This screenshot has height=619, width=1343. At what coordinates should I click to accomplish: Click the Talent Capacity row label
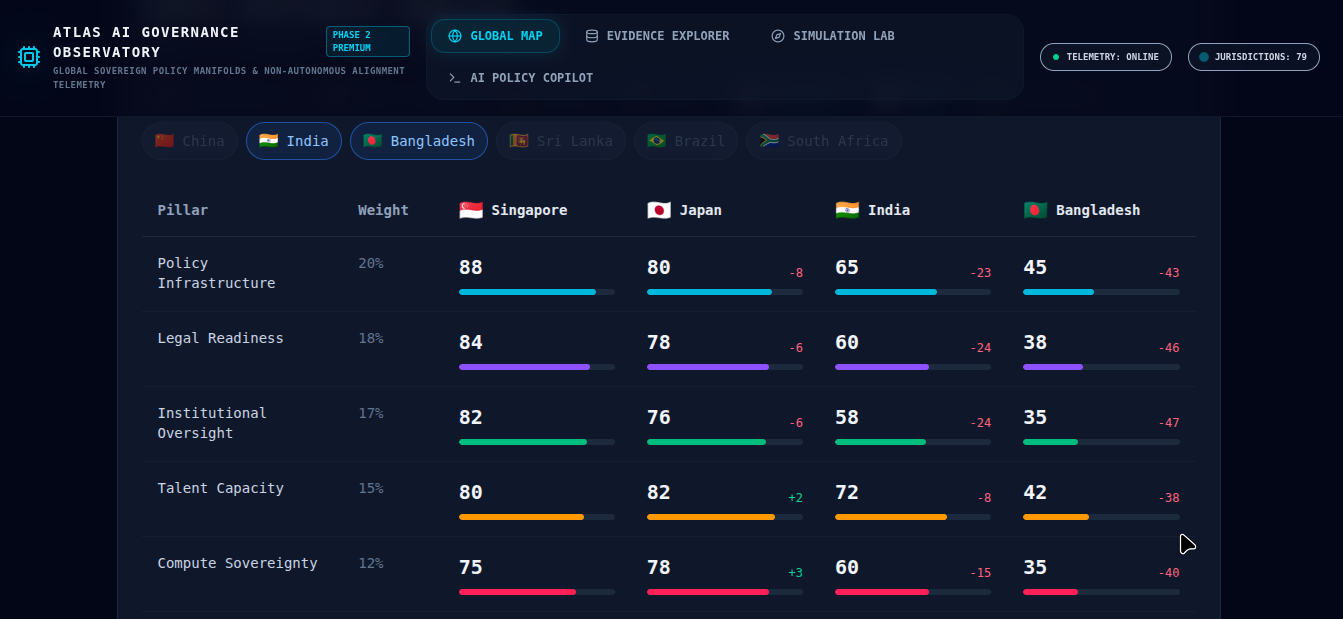pyautogui.click(x=220, y=488)
